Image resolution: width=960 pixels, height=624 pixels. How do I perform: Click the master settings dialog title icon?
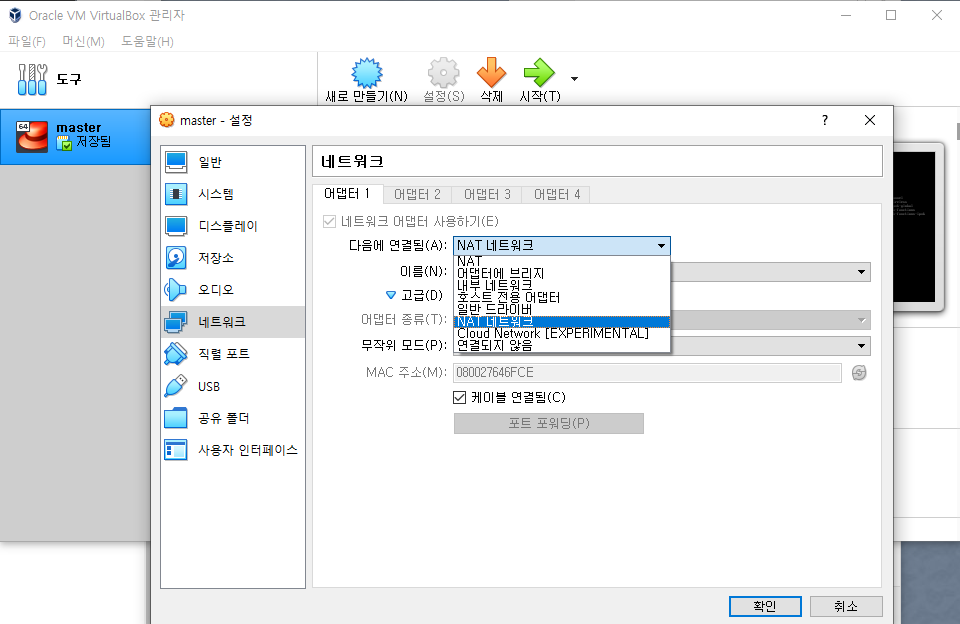[x=167, y=120]
